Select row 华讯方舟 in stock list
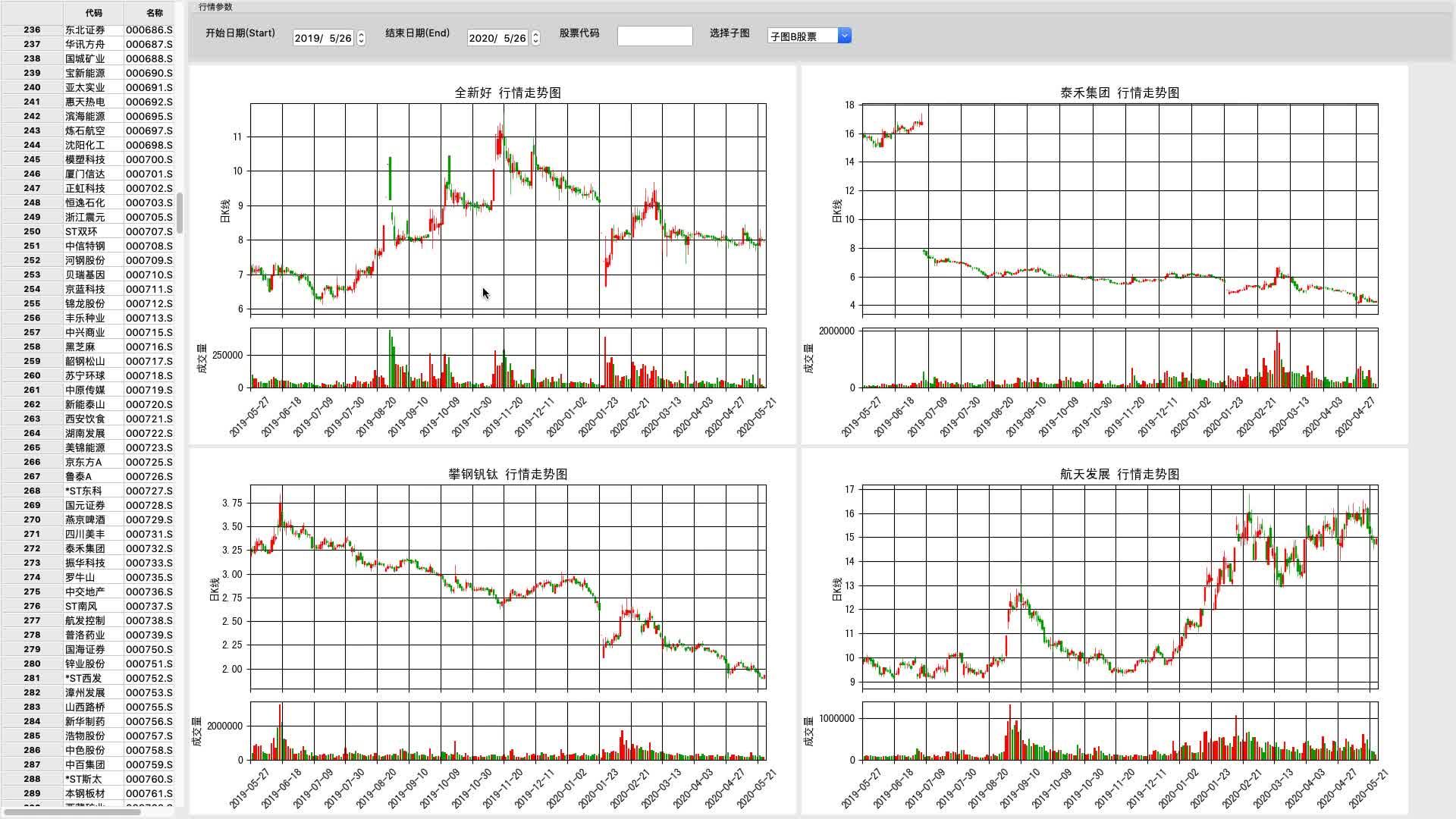 [x=87, y=44]
